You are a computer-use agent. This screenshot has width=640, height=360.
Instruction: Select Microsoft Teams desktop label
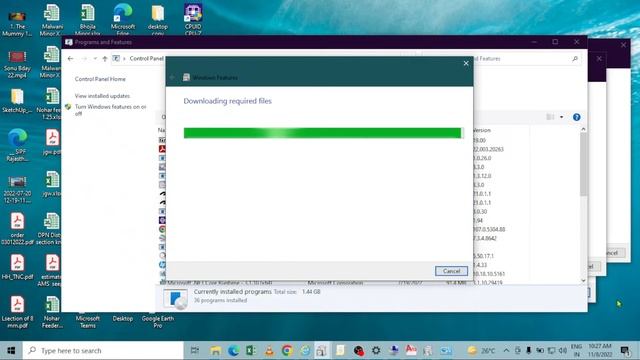coord(87,322)
